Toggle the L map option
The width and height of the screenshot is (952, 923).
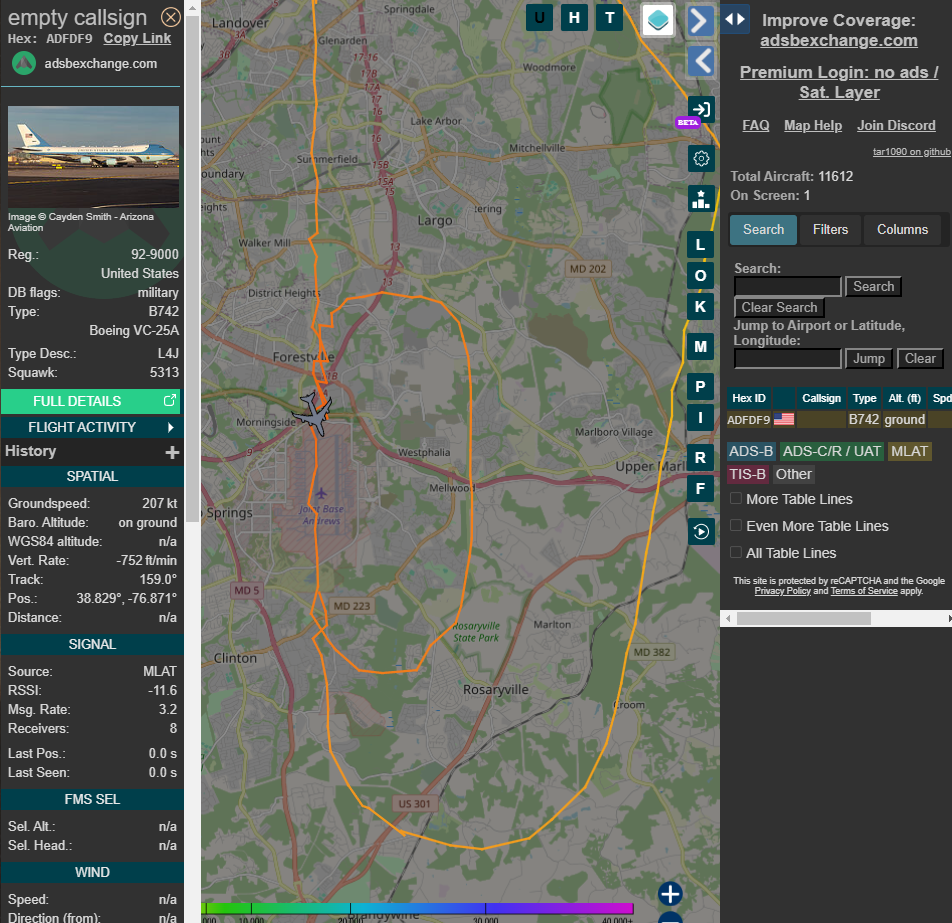pos(700,245)
